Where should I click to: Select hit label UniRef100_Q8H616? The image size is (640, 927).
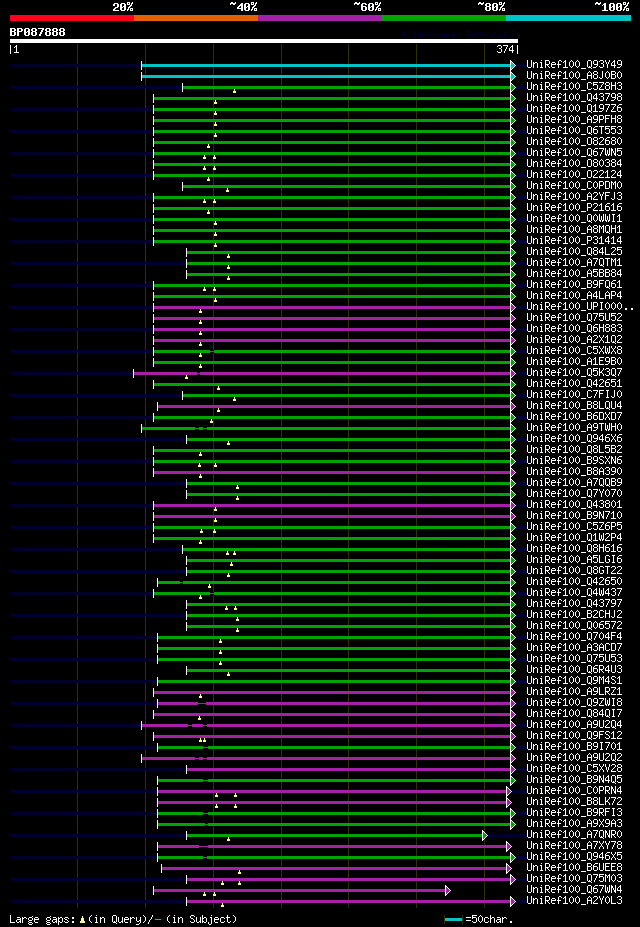574,549
